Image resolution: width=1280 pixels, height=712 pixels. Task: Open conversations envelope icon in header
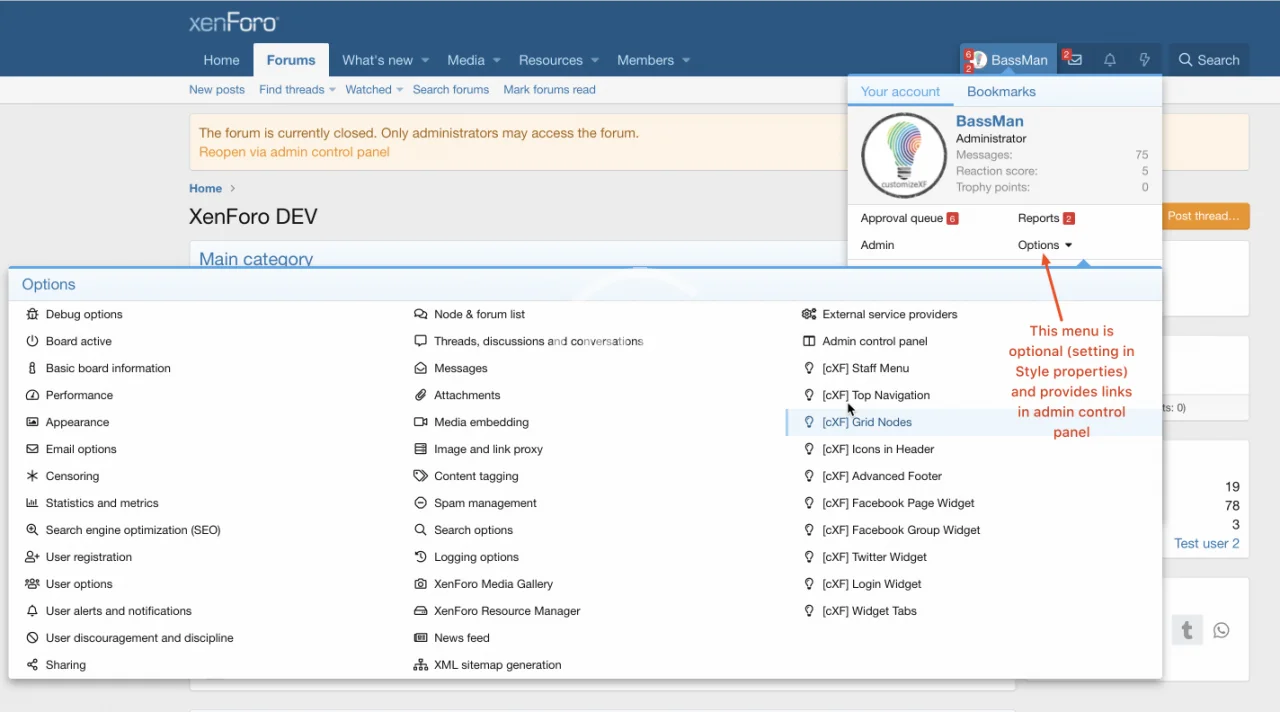pos(1075,60)
